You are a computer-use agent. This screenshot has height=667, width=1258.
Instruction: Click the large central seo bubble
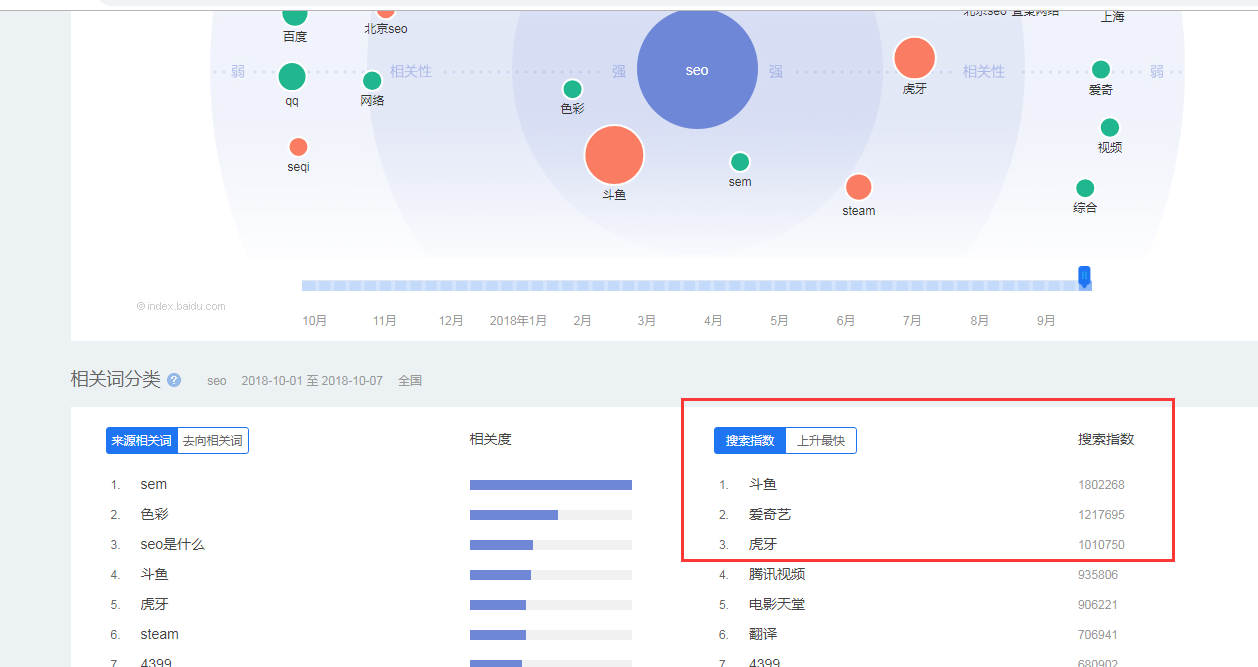697,69
